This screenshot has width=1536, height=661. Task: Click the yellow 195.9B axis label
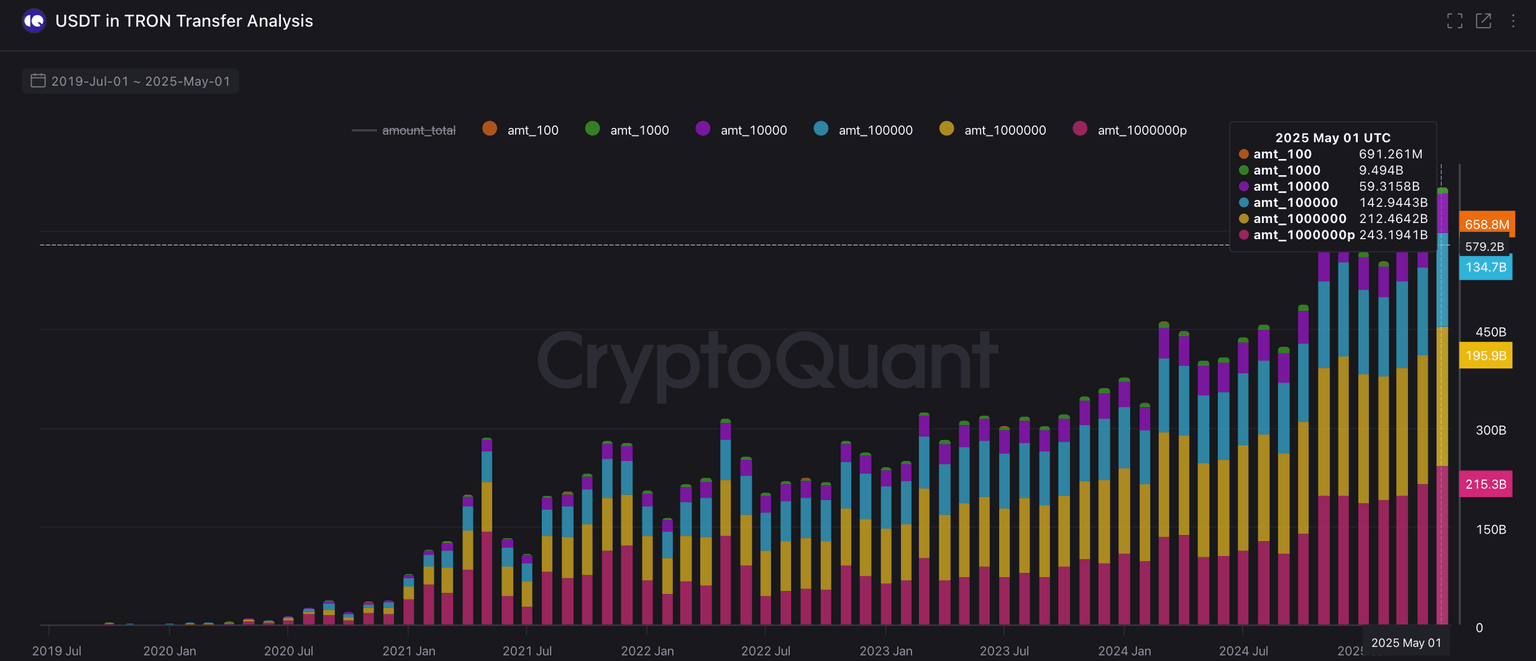[x=1485, y=356]
